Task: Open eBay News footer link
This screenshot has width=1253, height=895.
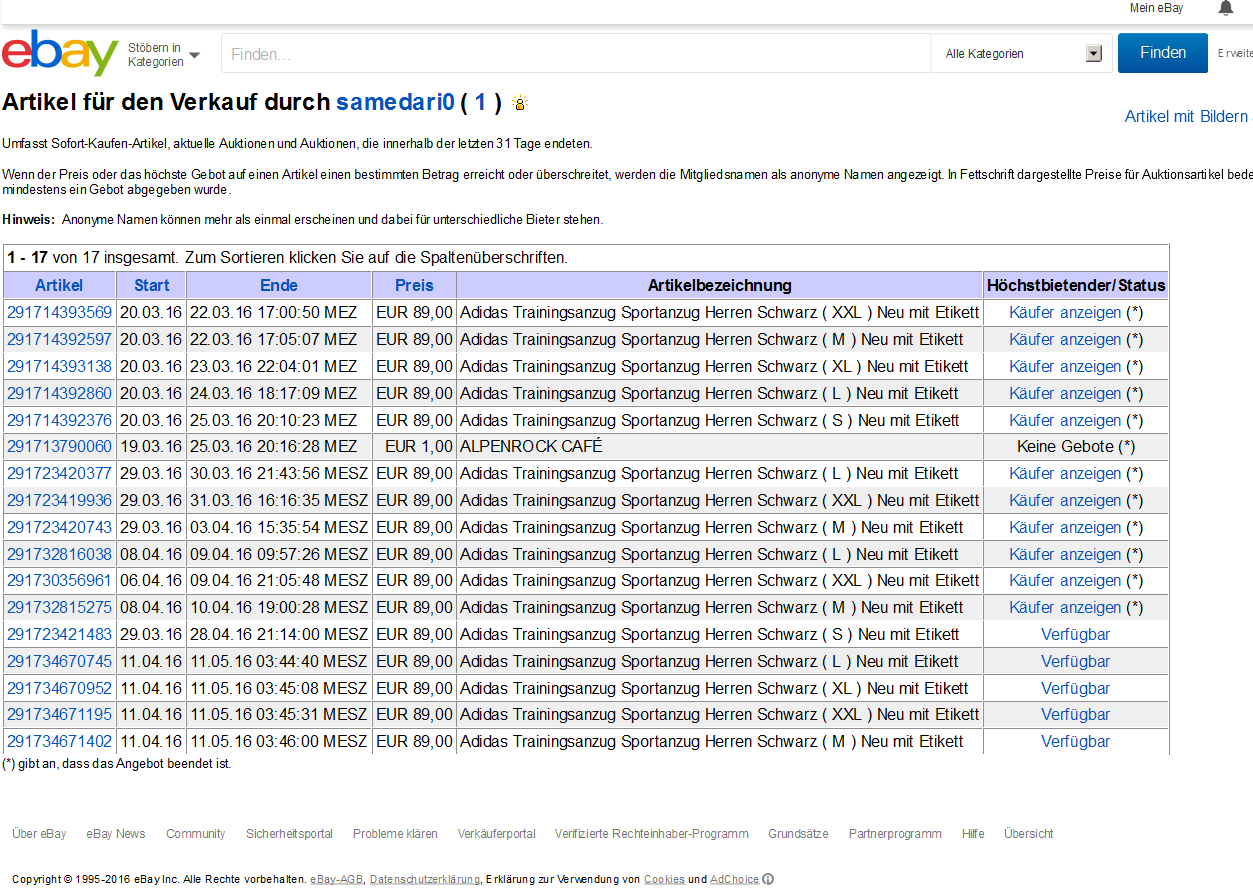Action: pyautogui.click(x=116, y=834)
